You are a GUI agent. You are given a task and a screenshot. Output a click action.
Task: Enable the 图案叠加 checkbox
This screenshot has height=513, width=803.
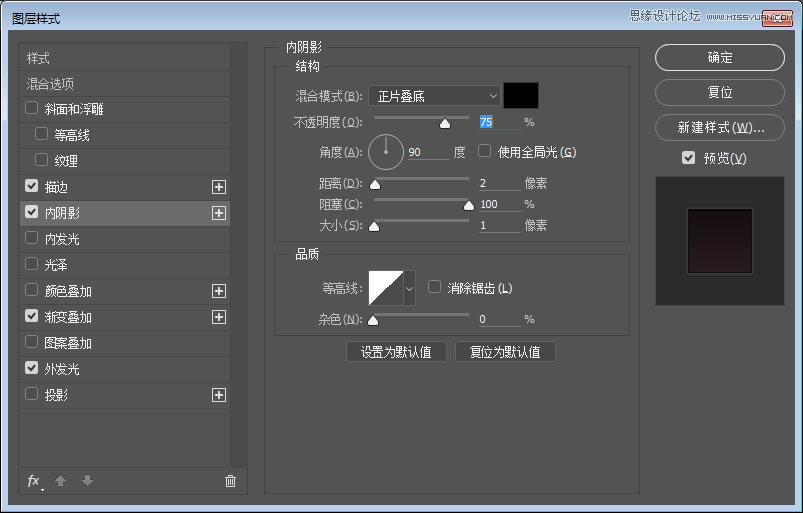coord(32,342)
